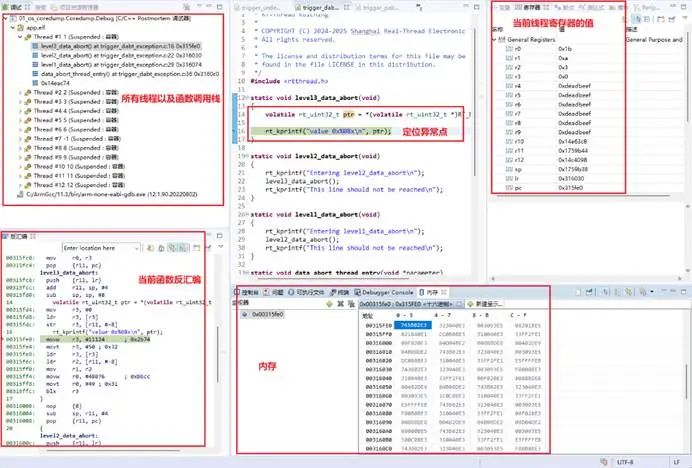Expand the Thread #2 node
The image size is (692, 468).
coord(20,92)
